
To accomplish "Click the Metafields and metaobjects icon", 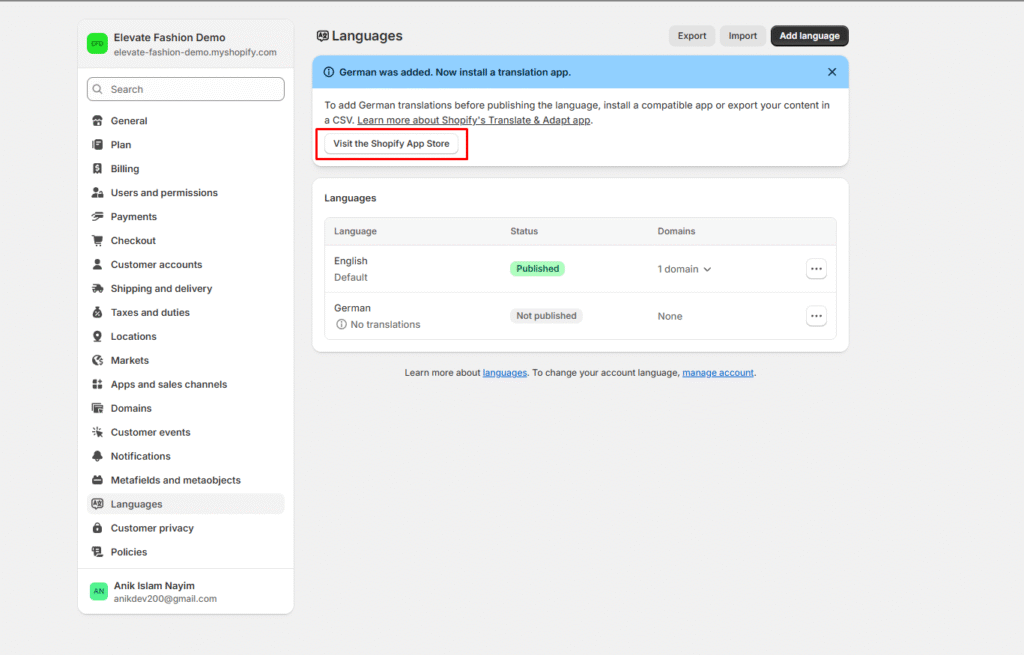I will click(97, 480).
